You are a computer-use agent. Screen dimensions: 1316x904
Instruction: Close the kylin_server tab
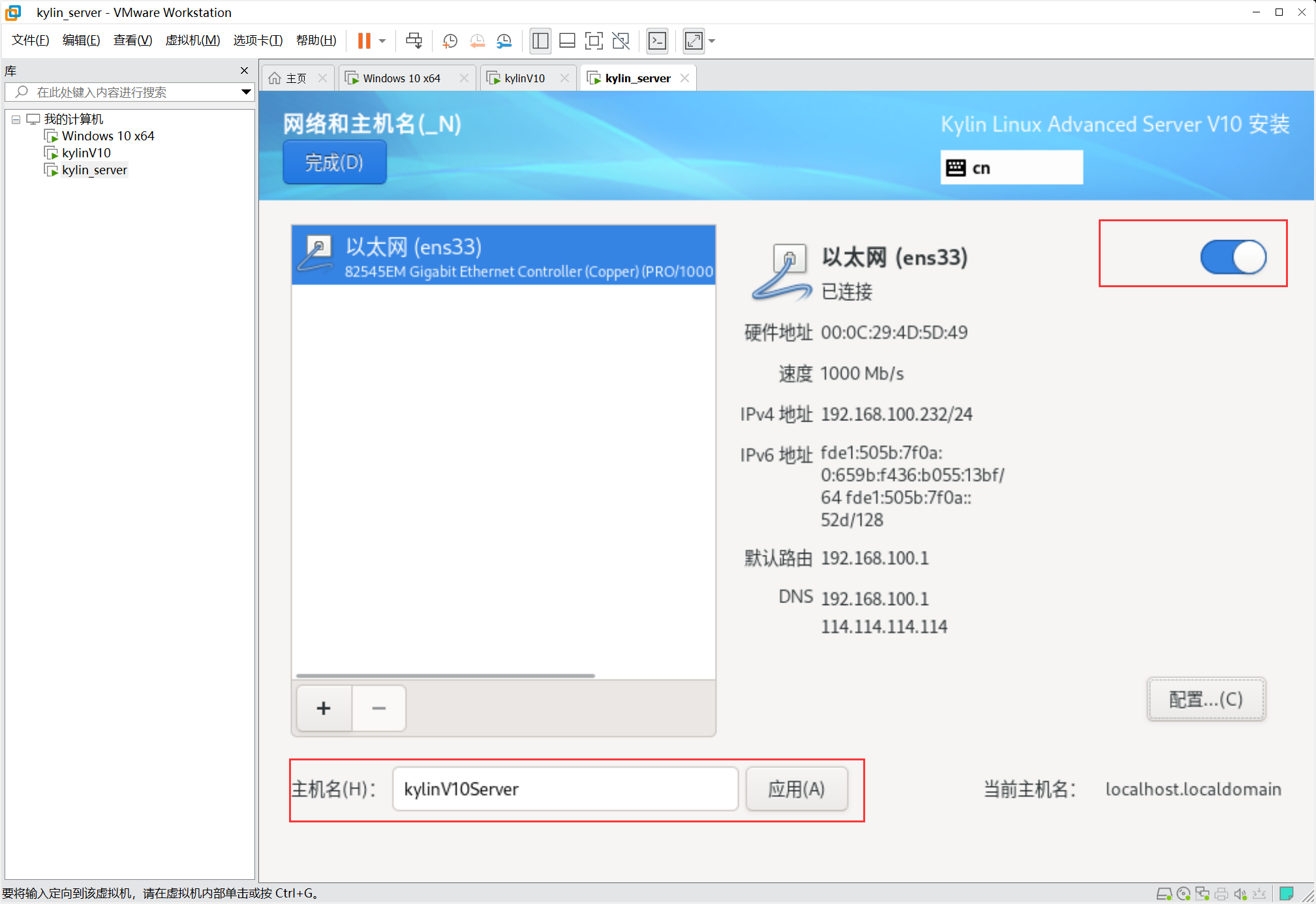tap(684, 78)
